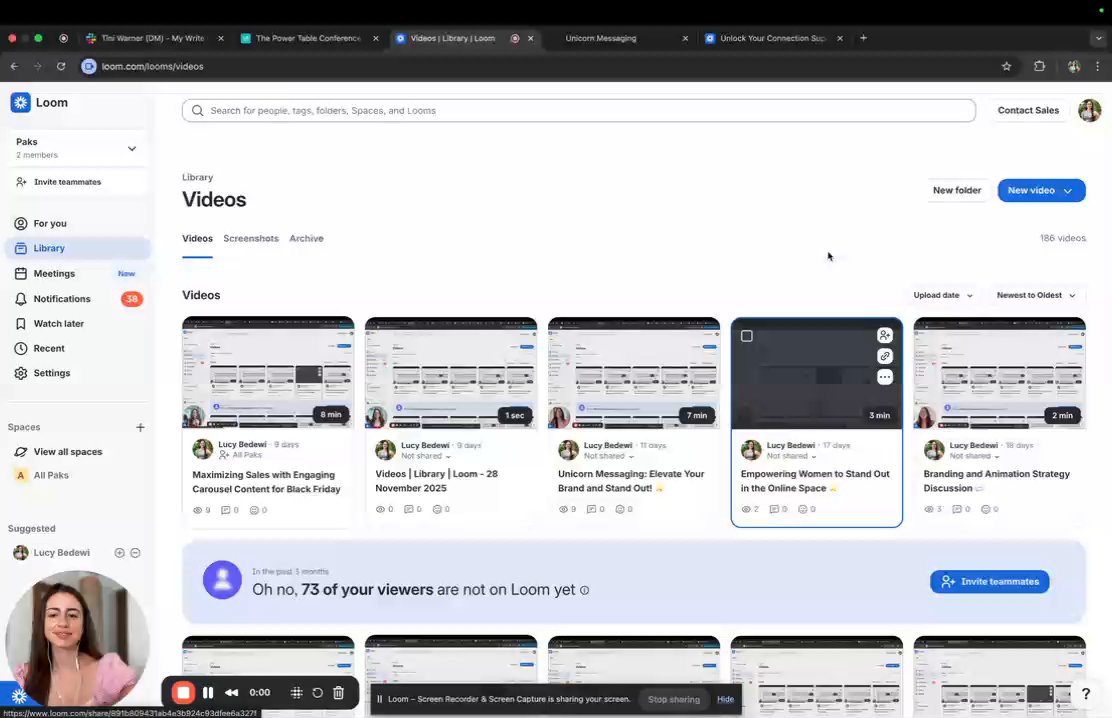This screenshot has width=1112, height=718.
Task: Open Not shared dropdown on Unicorn Messaging video
Action: click(x=608, y=456)
